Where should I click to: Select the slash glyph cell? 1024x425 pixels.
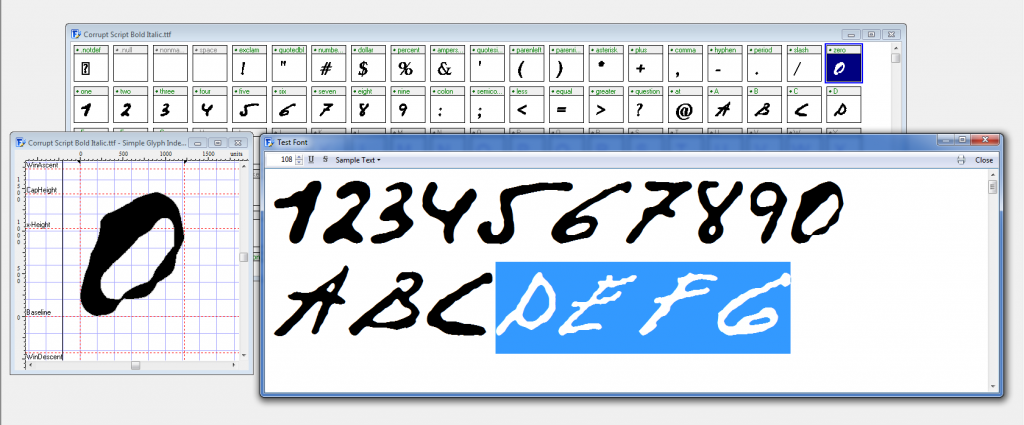click(x=804, y=63)
